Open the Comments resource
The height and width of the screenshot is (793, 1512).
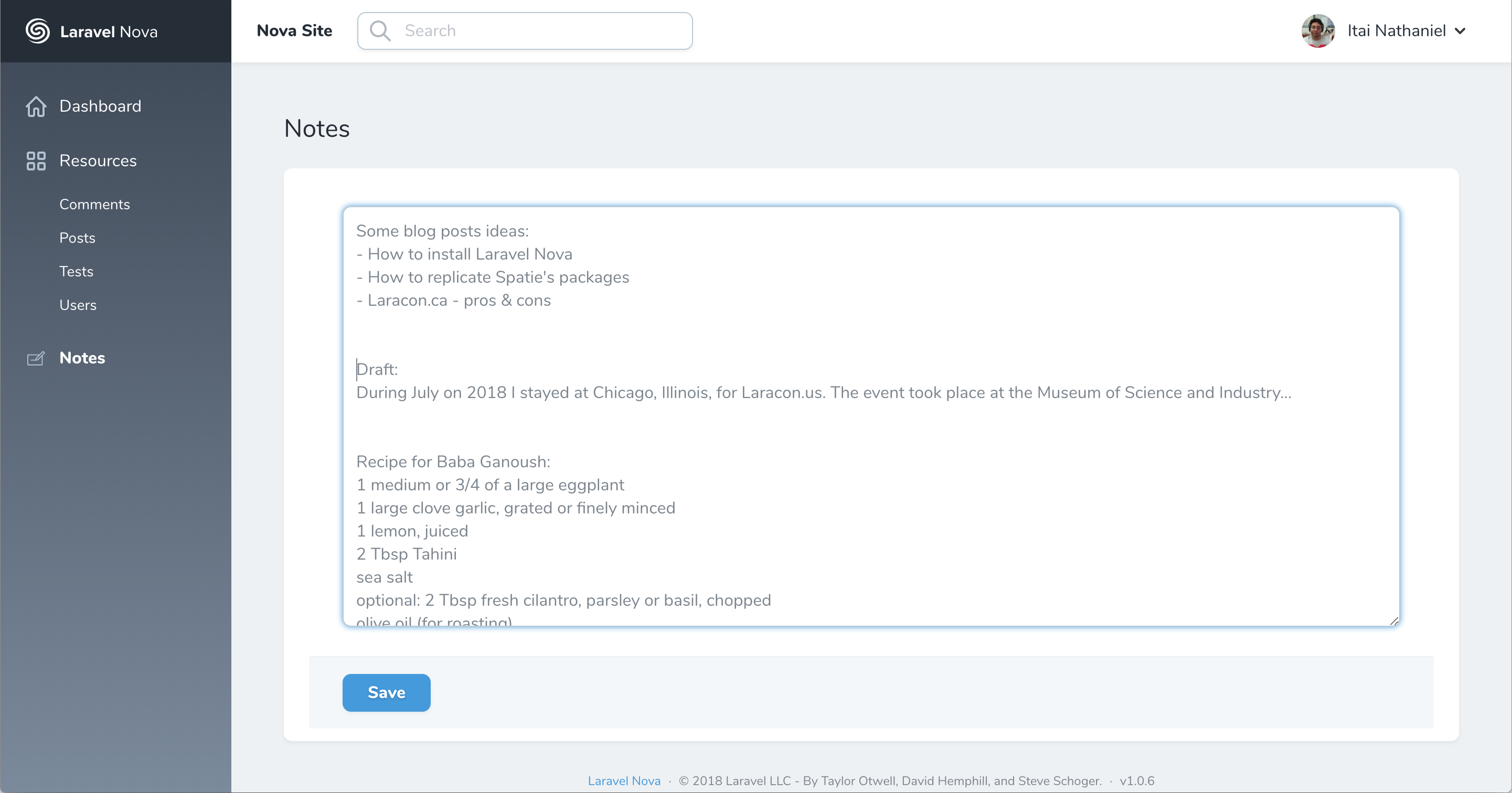[94, 204]
